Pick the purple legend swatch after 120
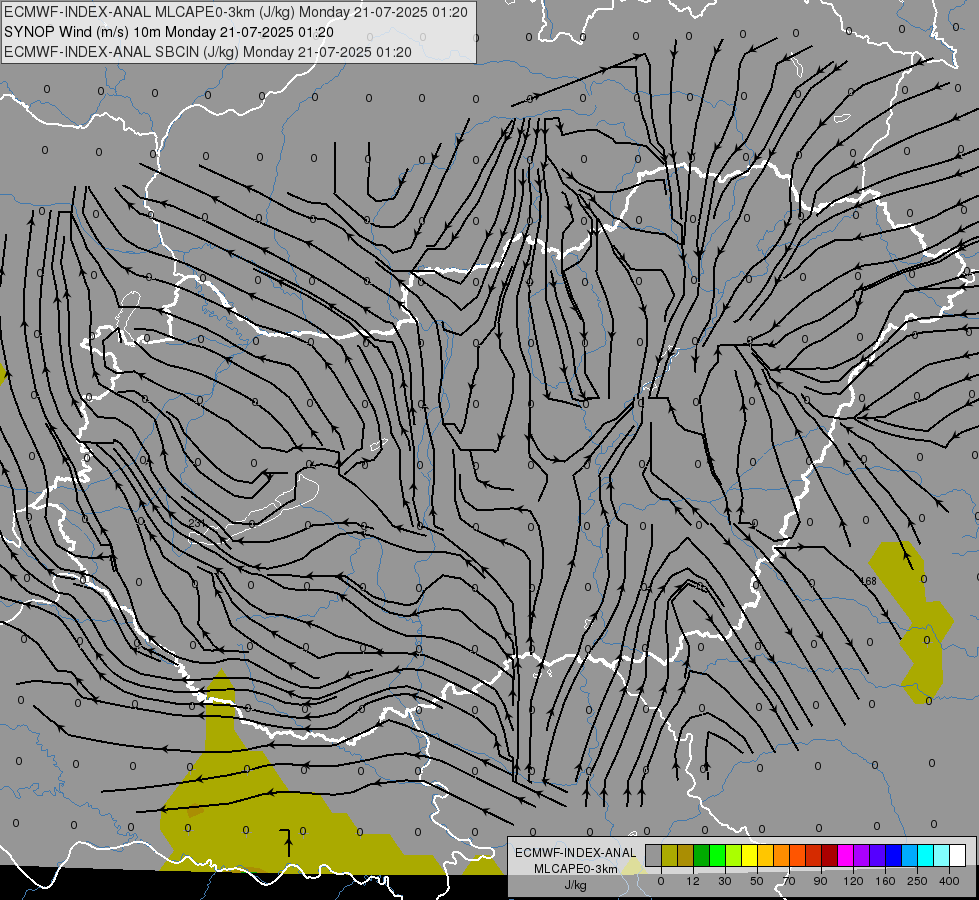 862,855
